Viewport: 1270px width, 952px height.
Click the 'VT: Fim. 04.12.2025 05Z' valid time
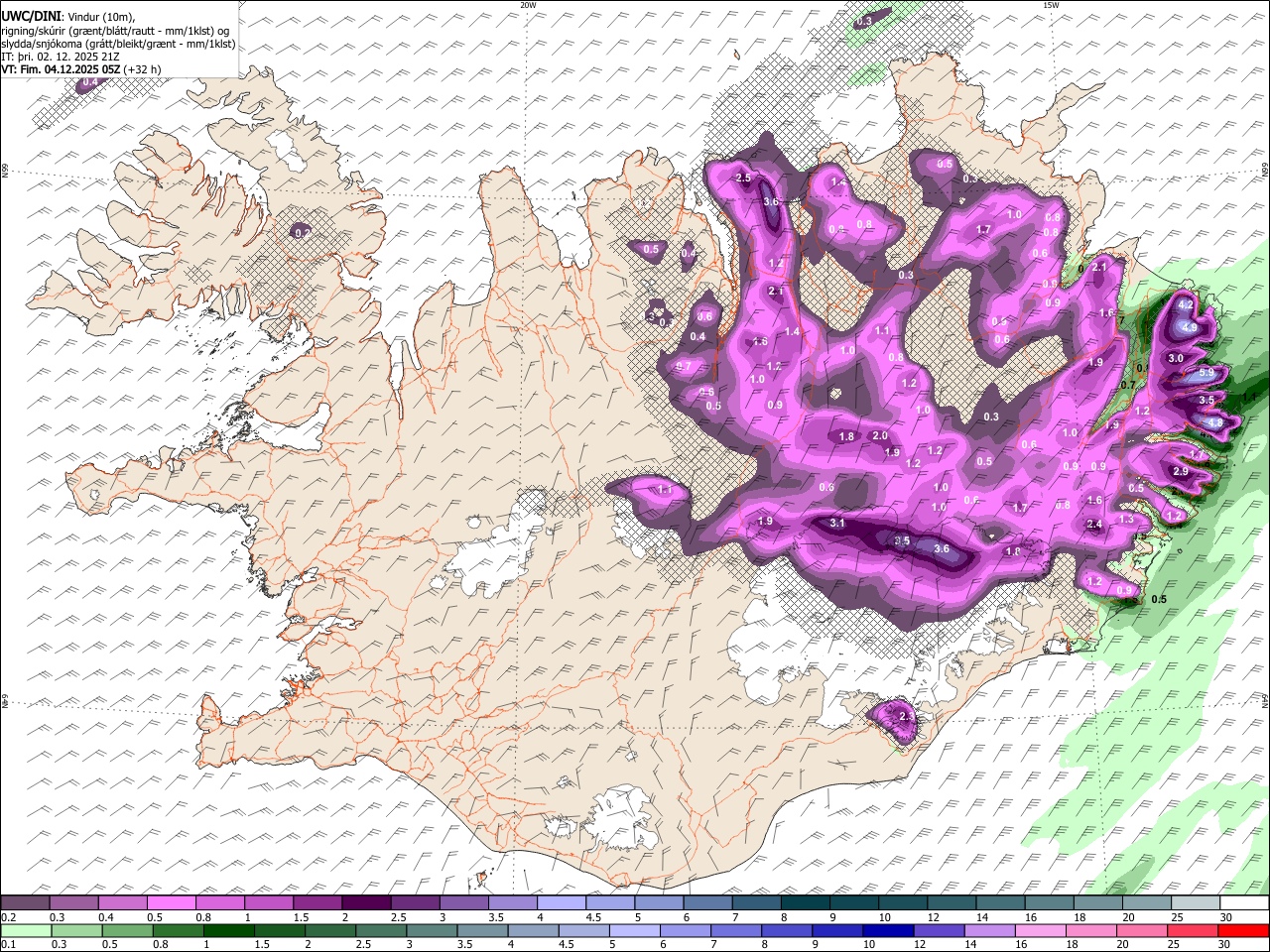(x=62, y=69)
